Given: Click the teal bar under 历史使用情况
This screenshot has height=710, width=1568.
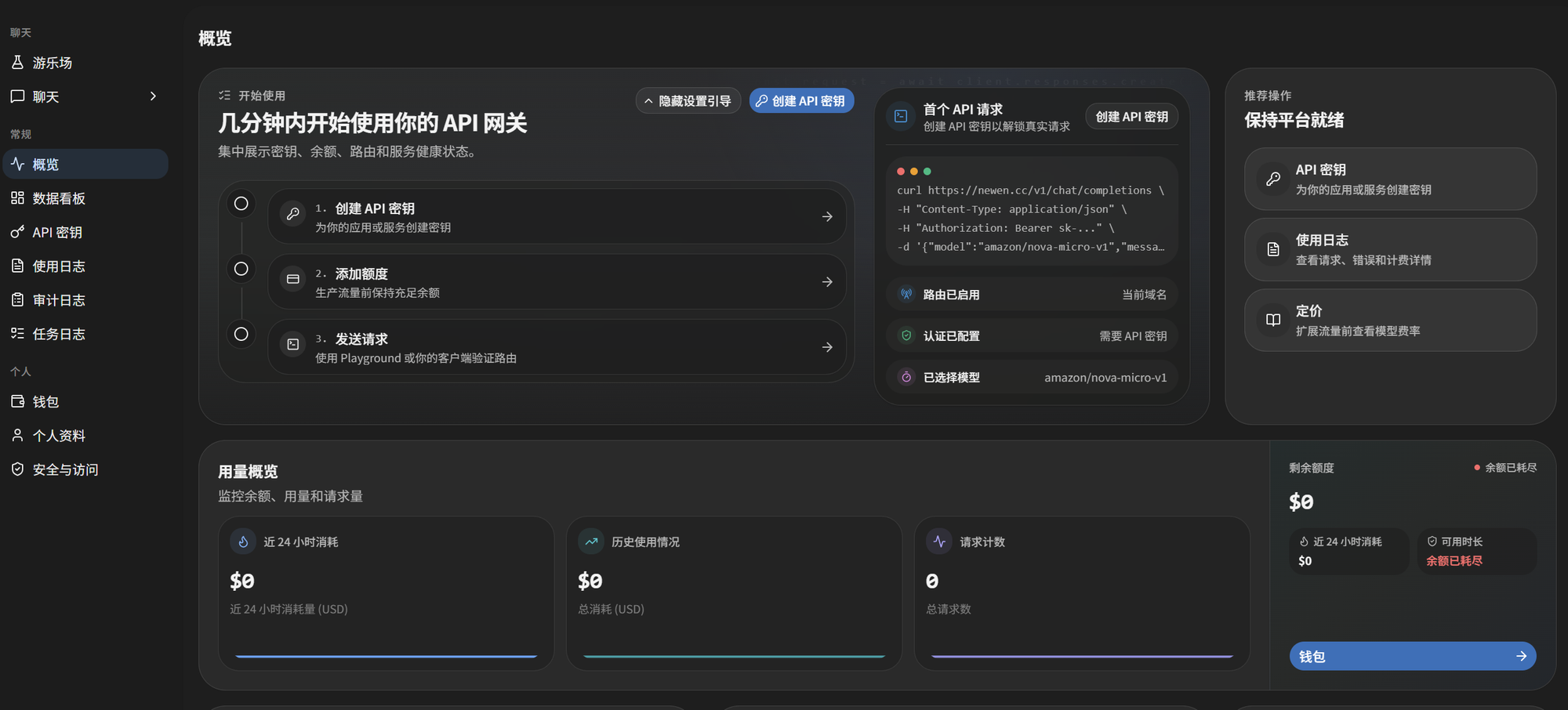Looking at the screenshot, I should tap(734, 656).
